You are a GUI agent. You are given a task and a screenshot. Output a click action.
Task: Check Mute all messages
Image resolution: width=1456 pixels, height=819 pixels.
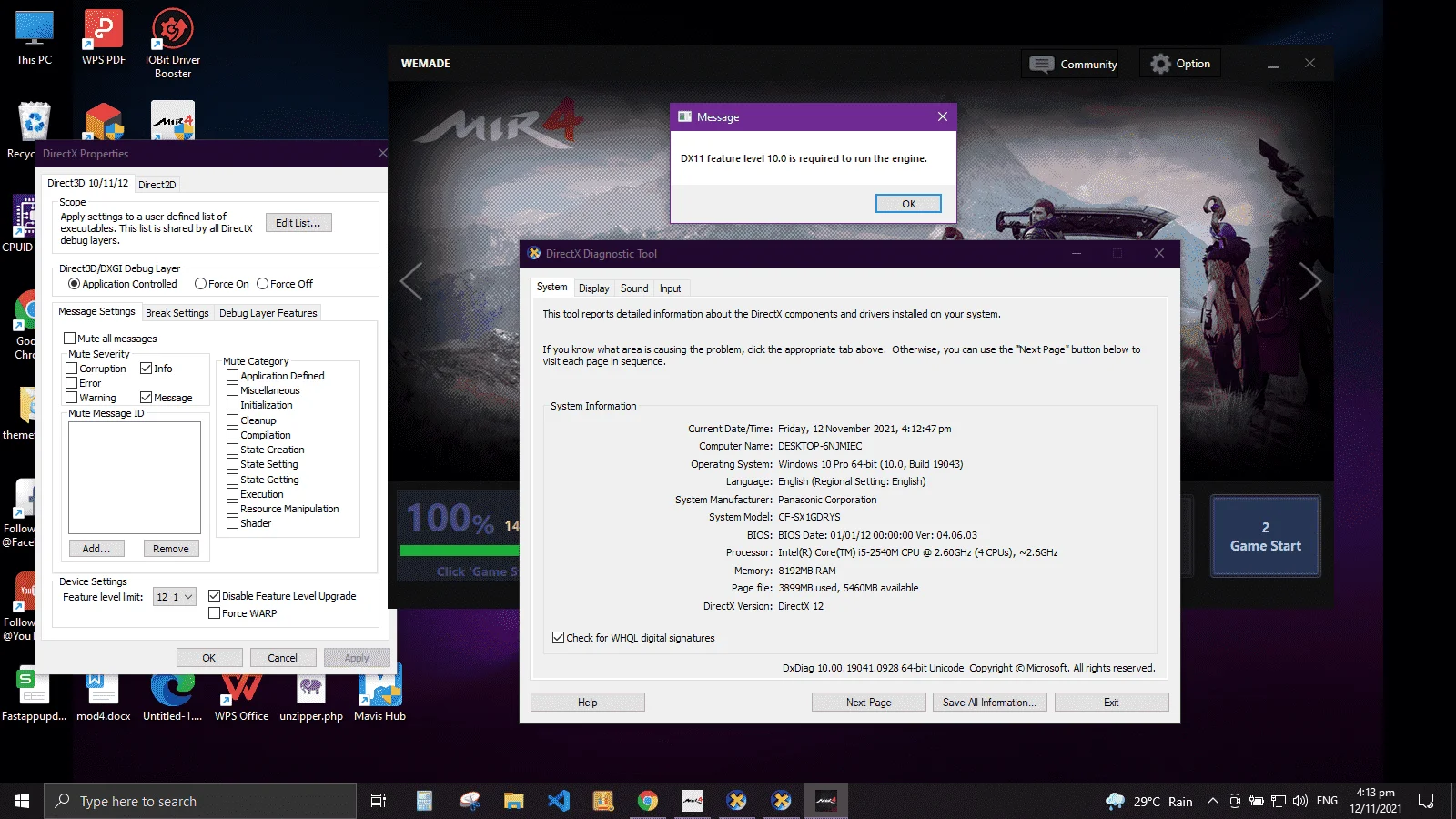pos(69,339)
